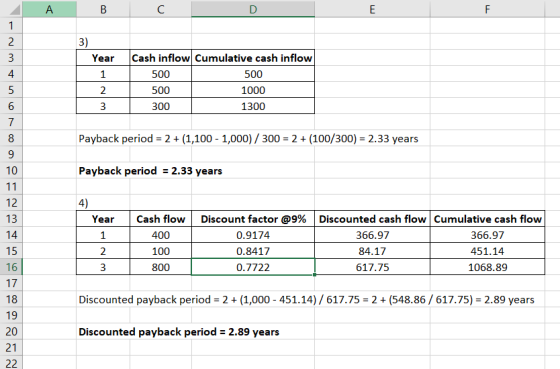Image resolution: width=560 pixels, height=369 pixels.
Task: Select column E header
Action: click(x=372, y=9)
